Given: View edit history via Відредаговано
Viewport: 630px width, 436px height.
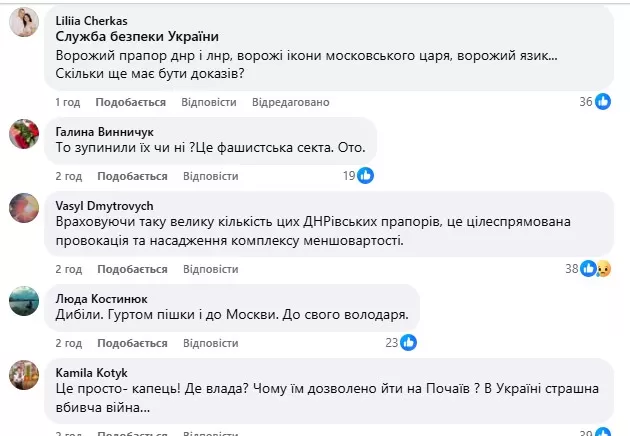Looking at the screenshot, I should click(x=290, y=102).
